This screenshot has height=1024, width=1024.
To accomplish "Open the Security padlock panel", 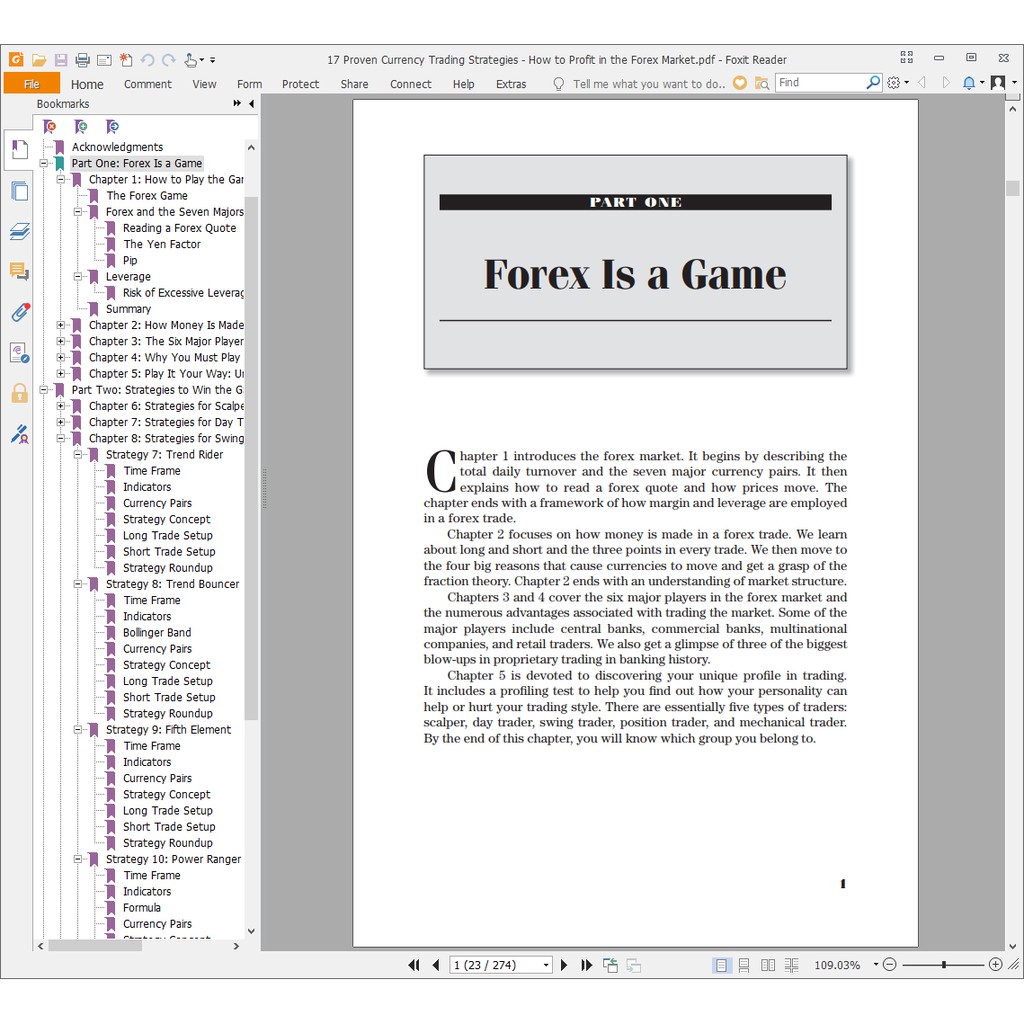I will coord(20,393).
